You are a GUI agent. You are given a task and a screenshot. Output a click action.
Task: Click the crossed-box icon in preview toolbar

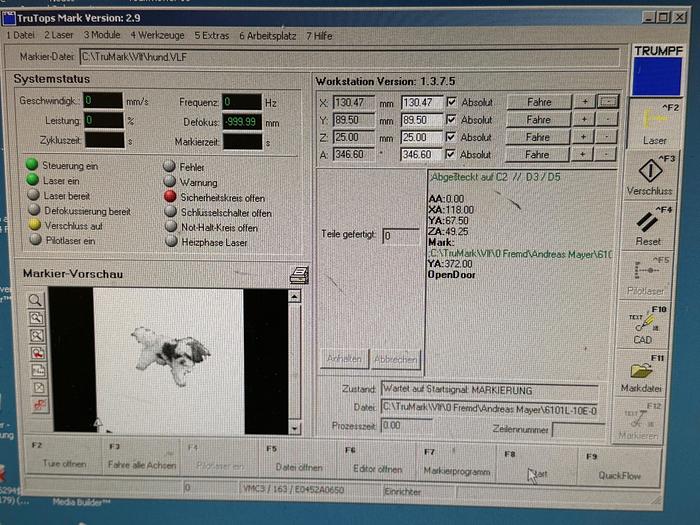coord(39,388)
